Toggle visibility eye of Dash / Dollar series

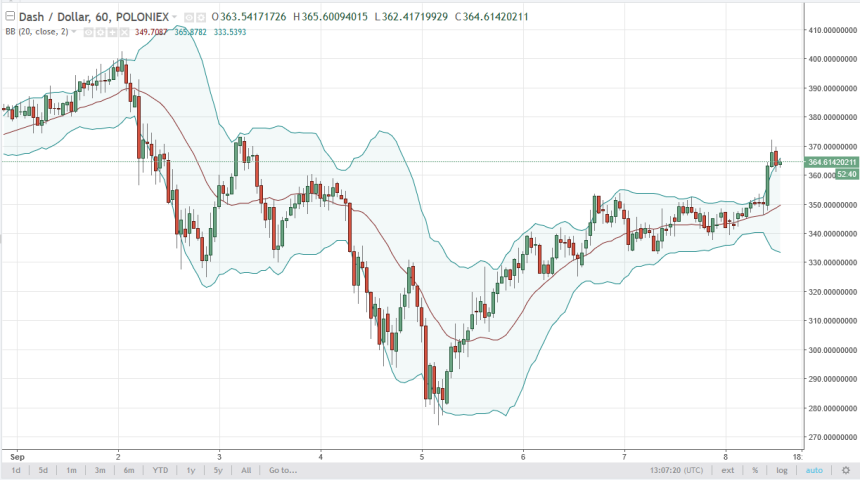tap(189, 18)
